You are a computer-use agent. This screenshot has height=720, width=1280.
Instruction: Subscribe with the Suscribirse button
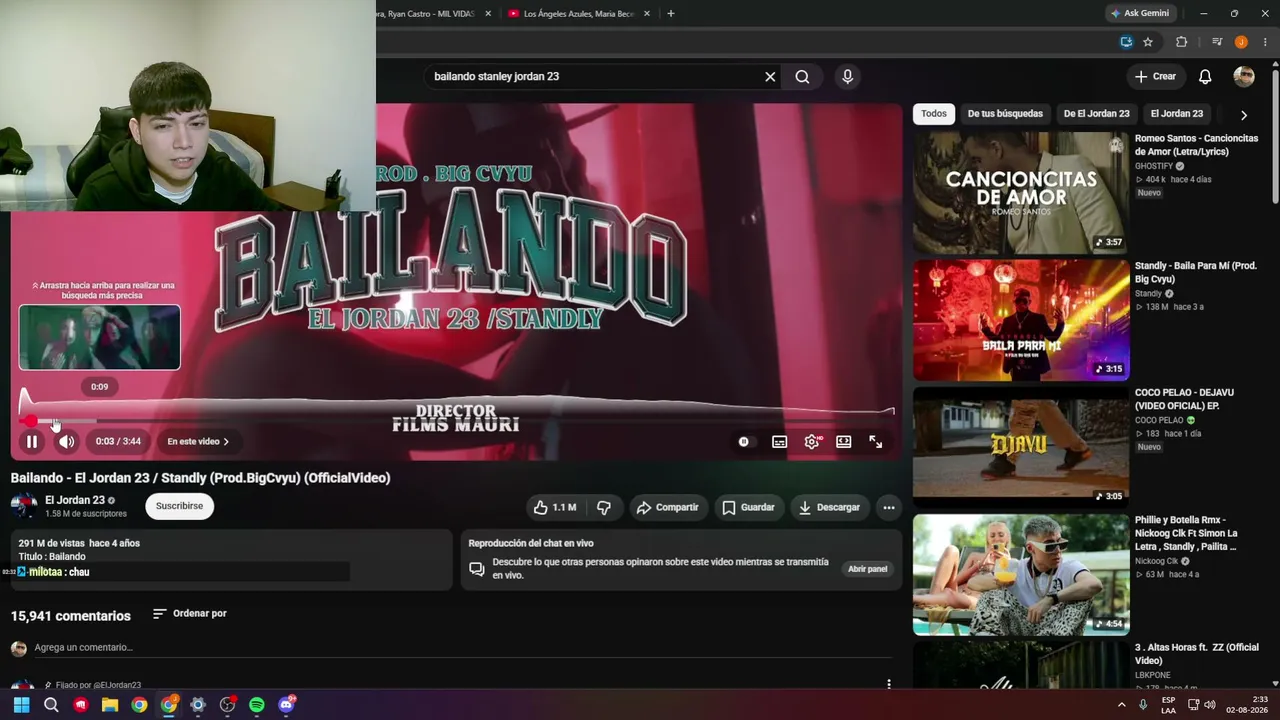click(179, 506)
